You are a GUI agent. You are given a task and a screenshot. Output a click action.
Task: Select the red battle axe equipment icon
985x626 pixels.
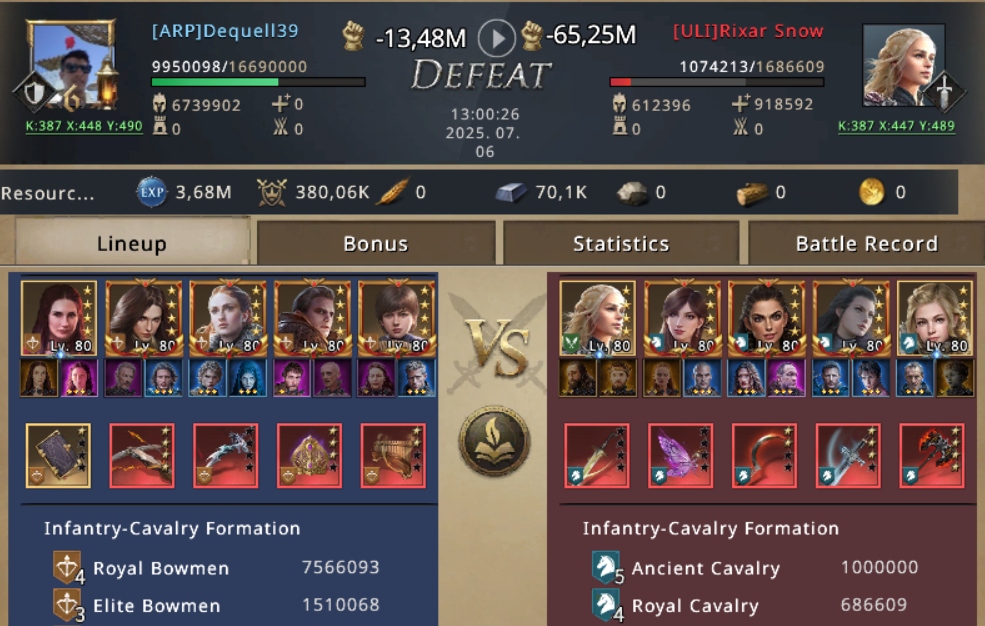[932, 455]
